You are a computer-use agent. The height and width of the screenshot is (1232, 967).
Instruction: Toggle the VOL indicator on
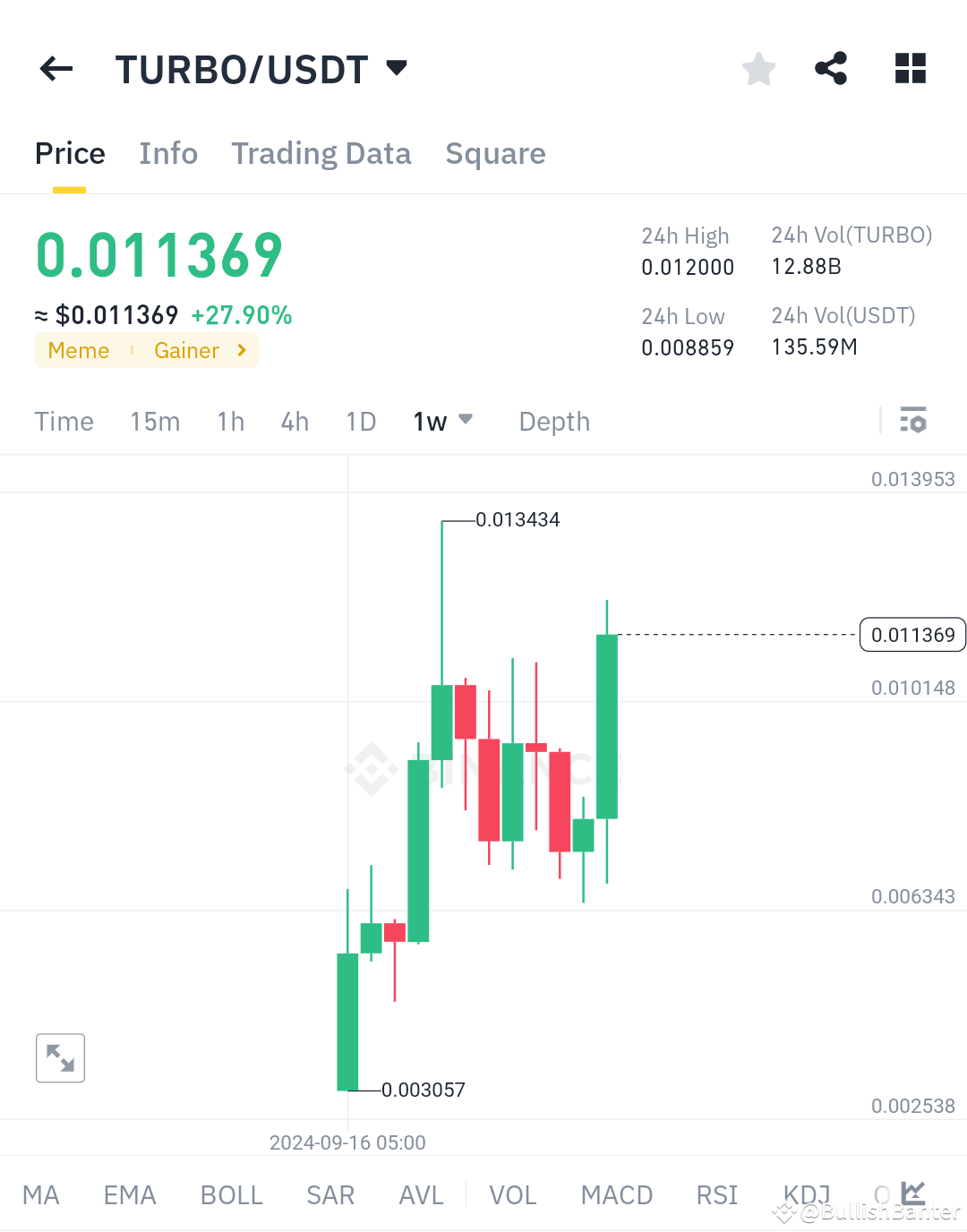click(512, 1193)
